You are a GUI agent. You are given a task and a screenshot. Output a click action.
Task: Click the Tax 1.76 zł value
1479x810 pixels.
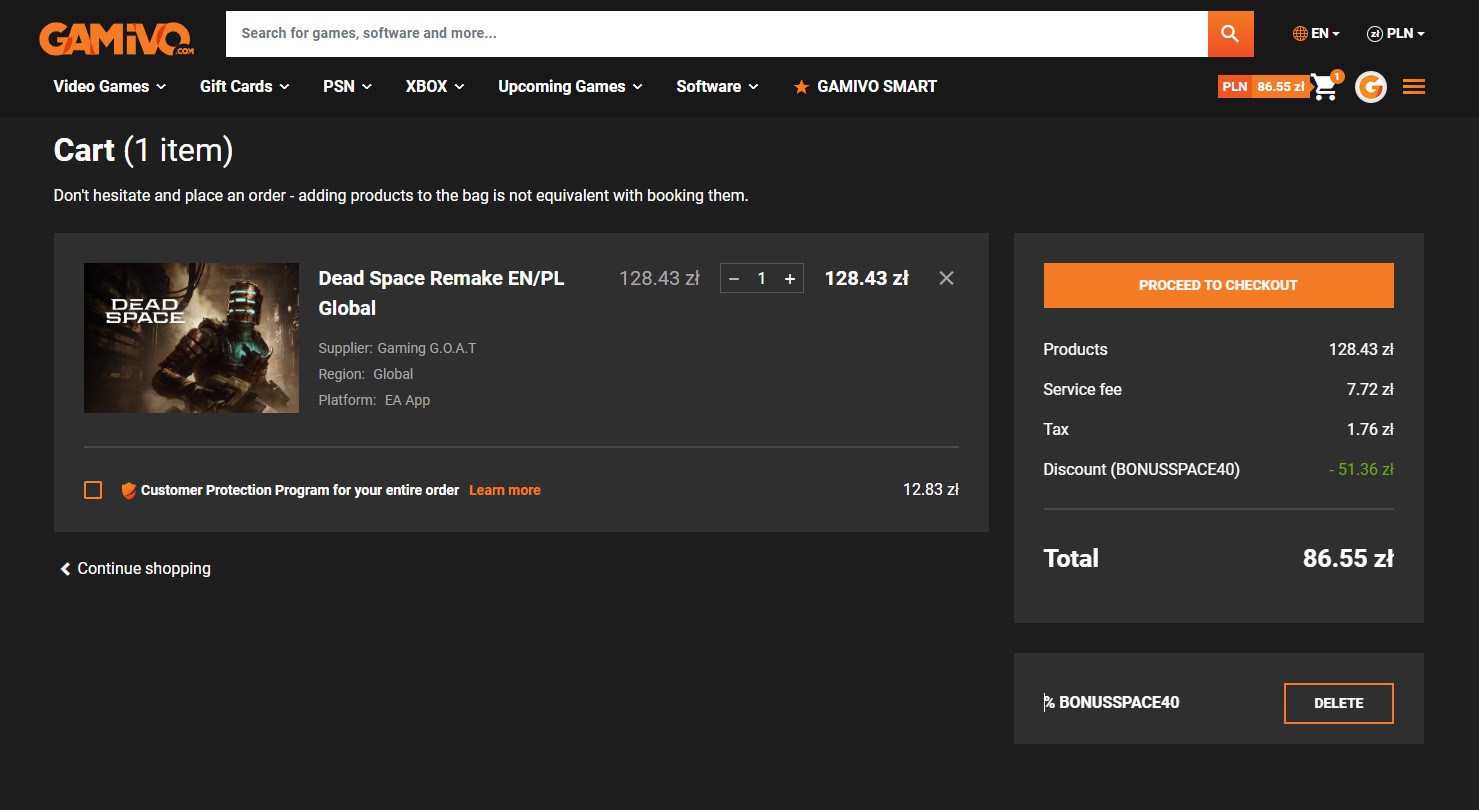1370,429
